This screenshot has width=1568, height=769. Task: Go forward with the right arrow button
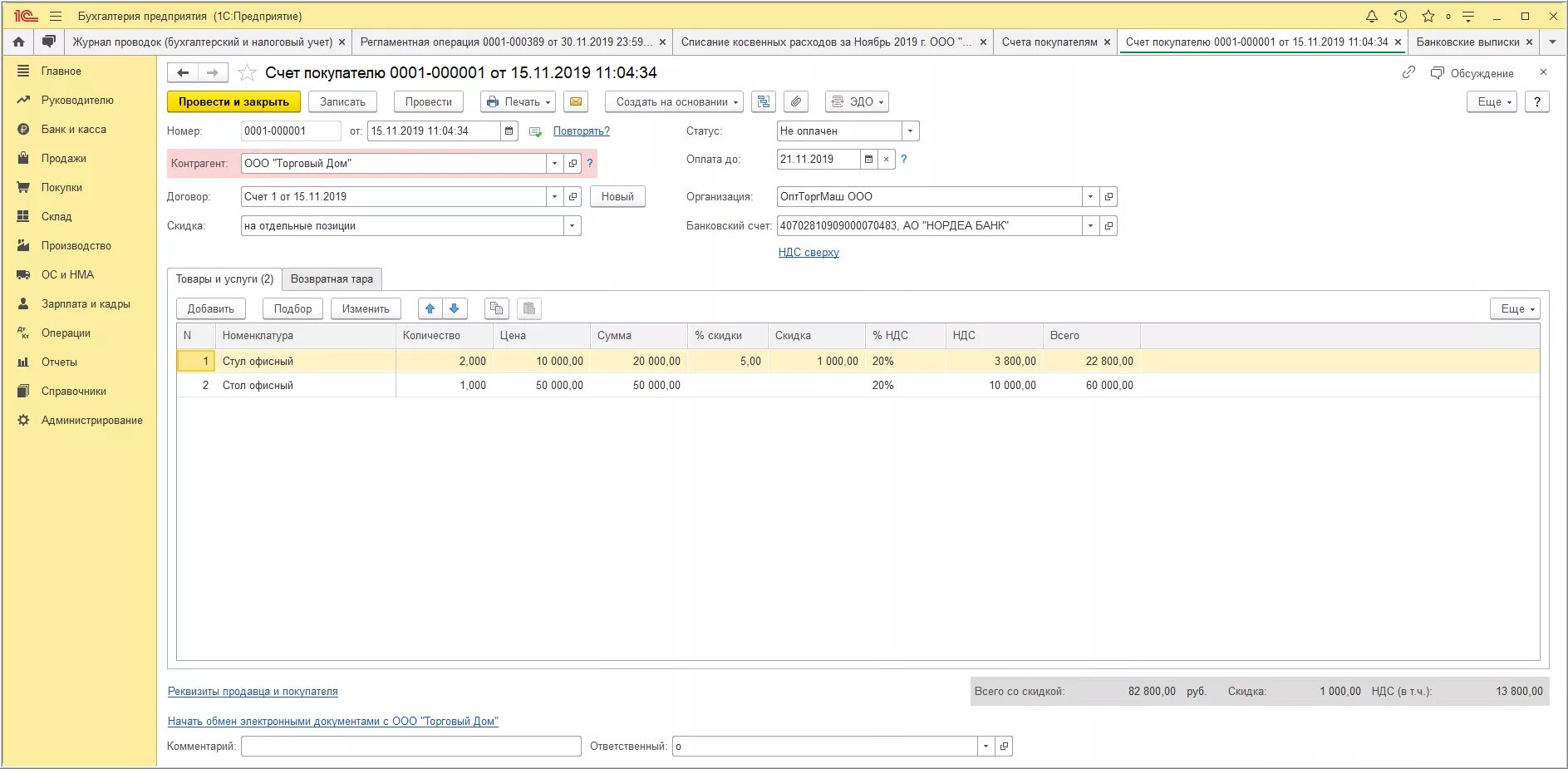point(213,73)
